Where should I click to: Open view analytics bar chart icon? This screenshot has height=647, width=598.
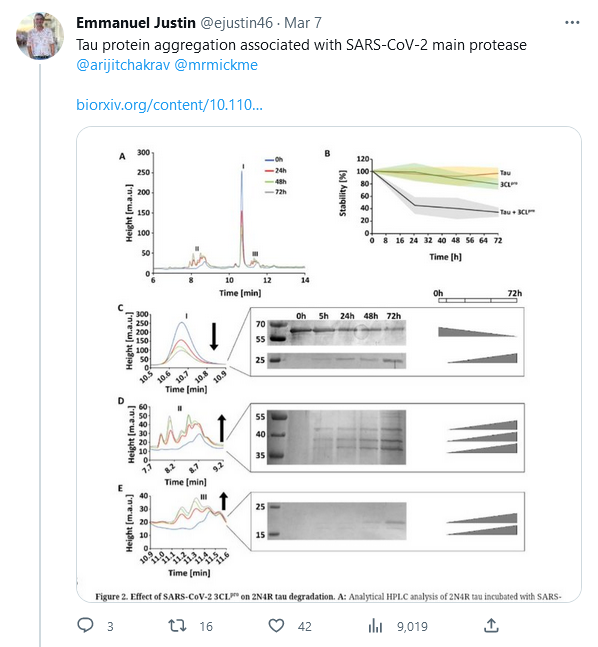coord(375,626)
